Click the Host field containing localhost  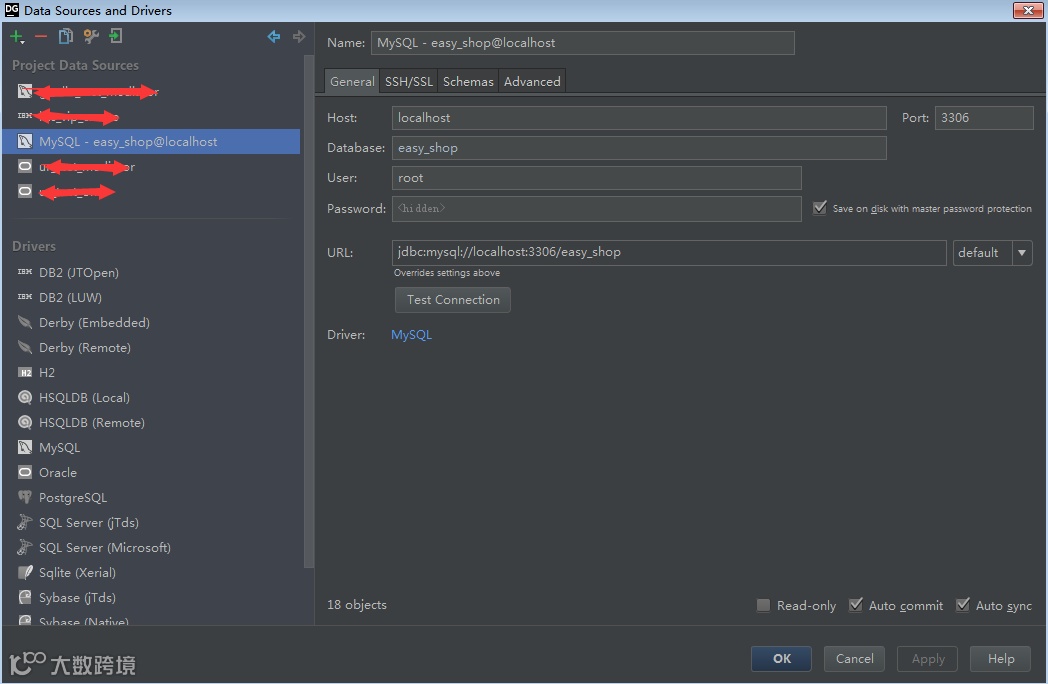(x=639, y=118)
